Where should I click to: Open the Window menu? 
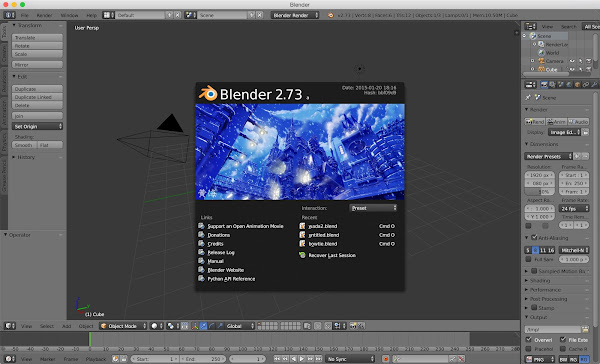[x=69, y=15]
